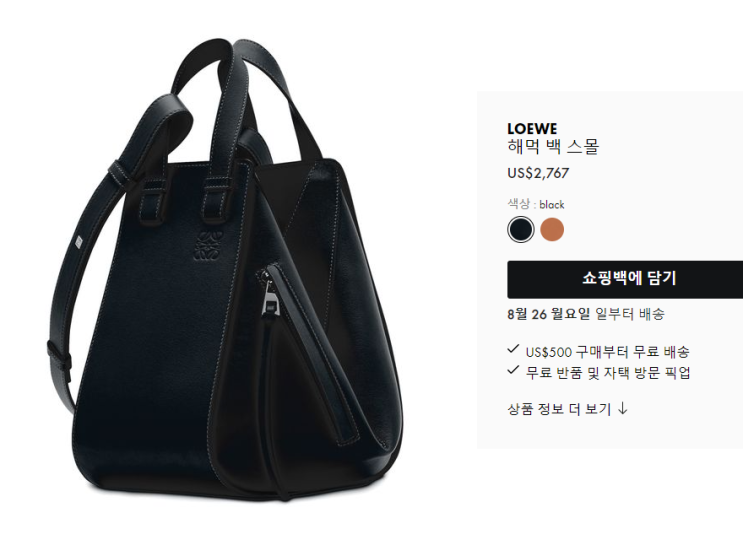Click the silver zipper pull on the bag
This screenshot has height=545, width=743.
270,299
